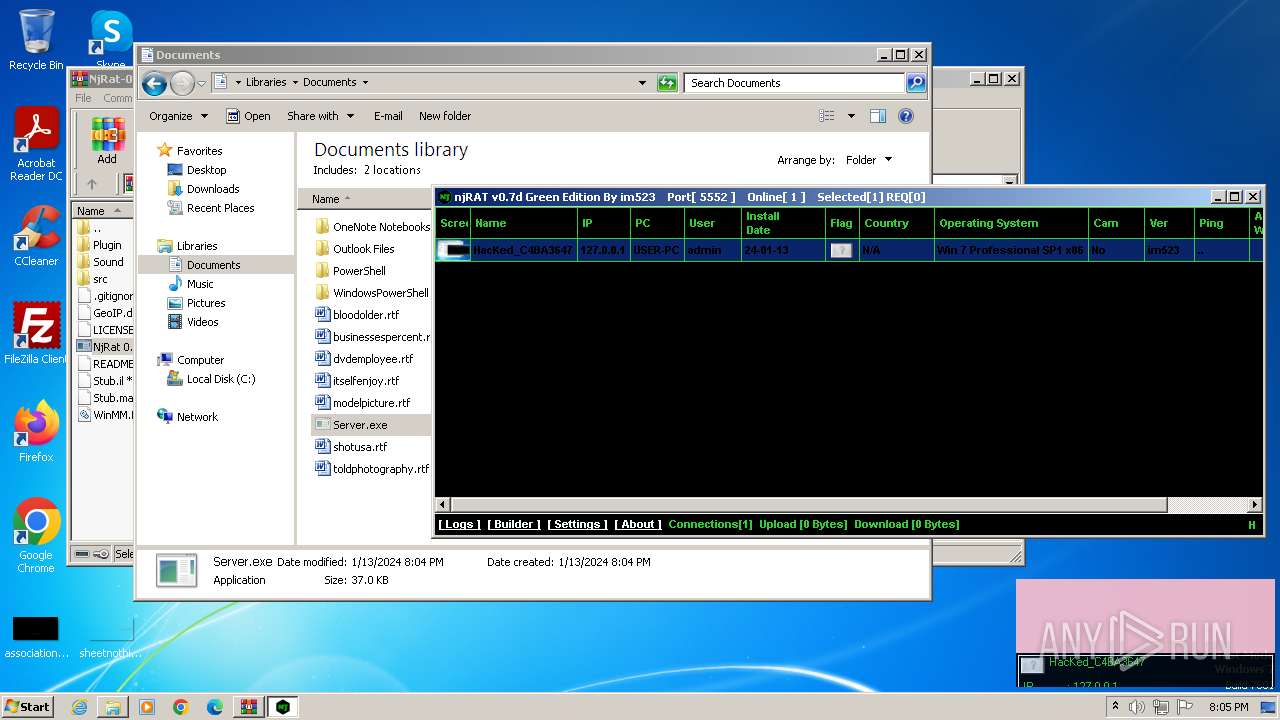Image resolution: width=1280 pixels, height=720 pixels.
Task: Expand the Documents breadcrumb arrow
Action: [x=365, y=83]
